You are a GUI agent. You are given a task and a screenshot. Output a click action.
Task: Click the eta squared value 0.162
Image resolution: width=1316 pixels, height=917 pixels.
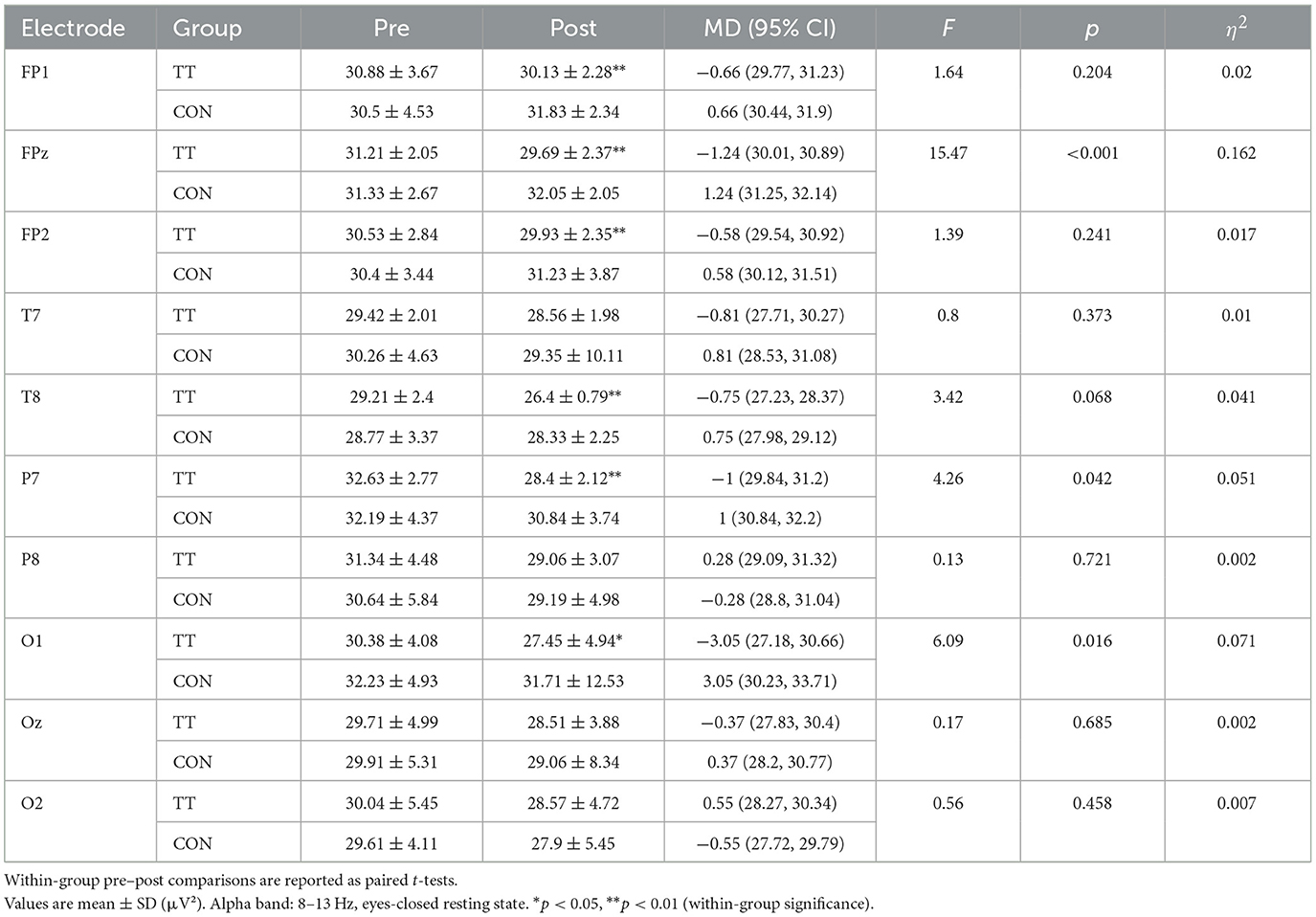coord(1237,153)
